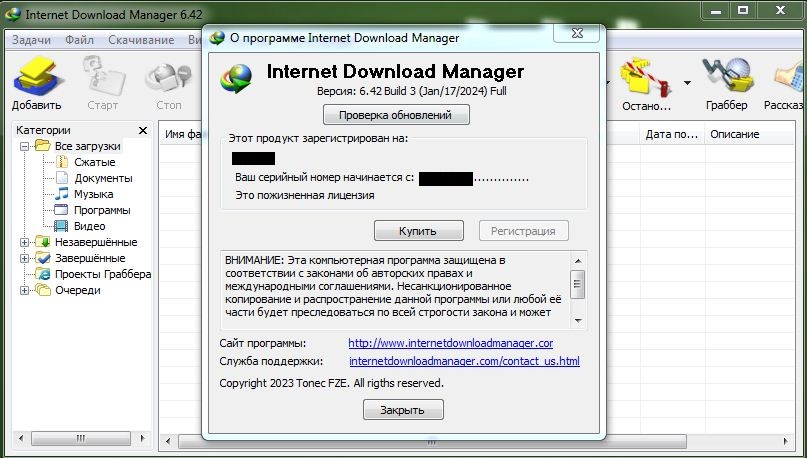Open dropdown arrow next to Остано... icon
The image size is (807, 458).
pyautogui.click(x=688, y=83)
